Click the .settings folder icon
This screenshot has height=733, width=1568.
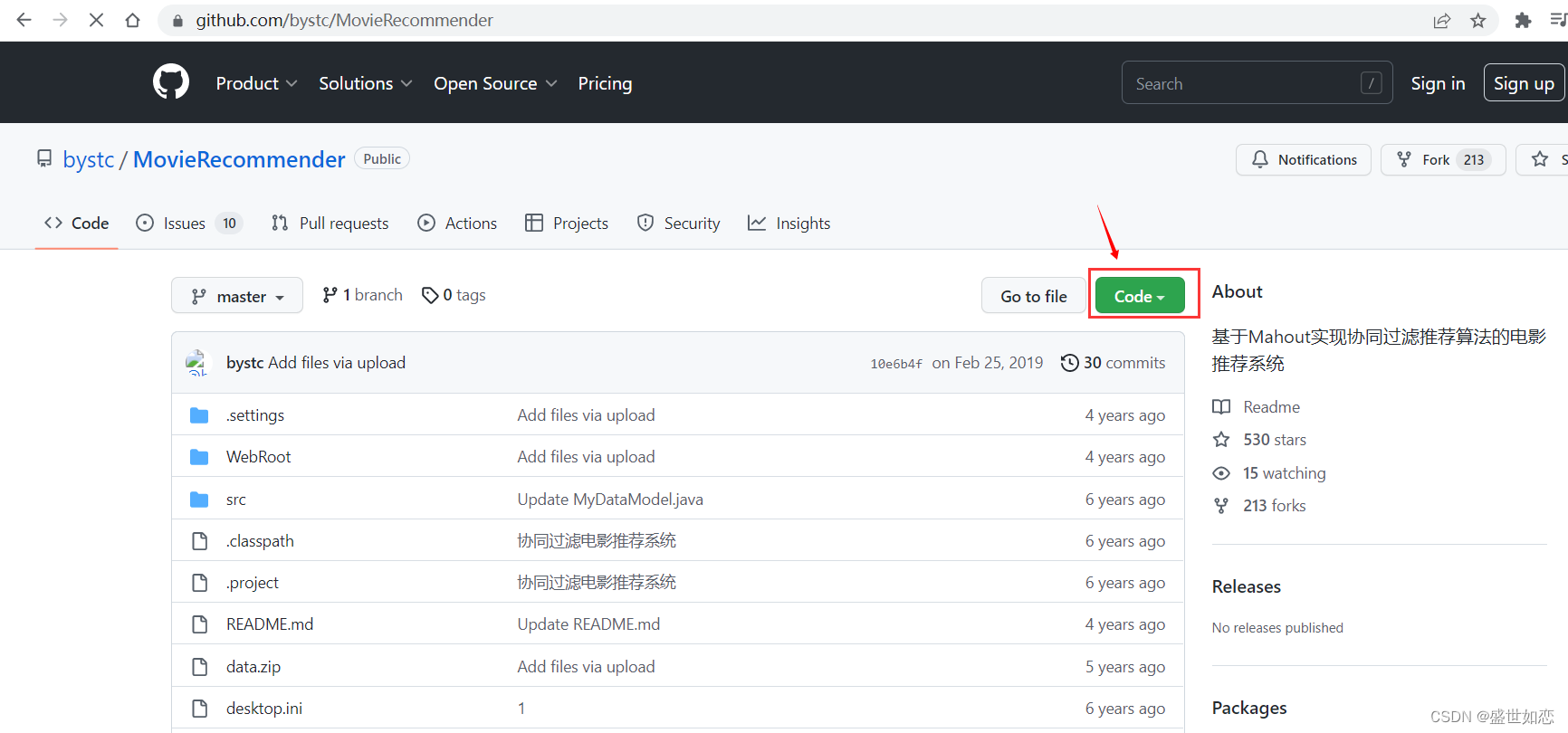pyautogui.click(x=199, y=415)
